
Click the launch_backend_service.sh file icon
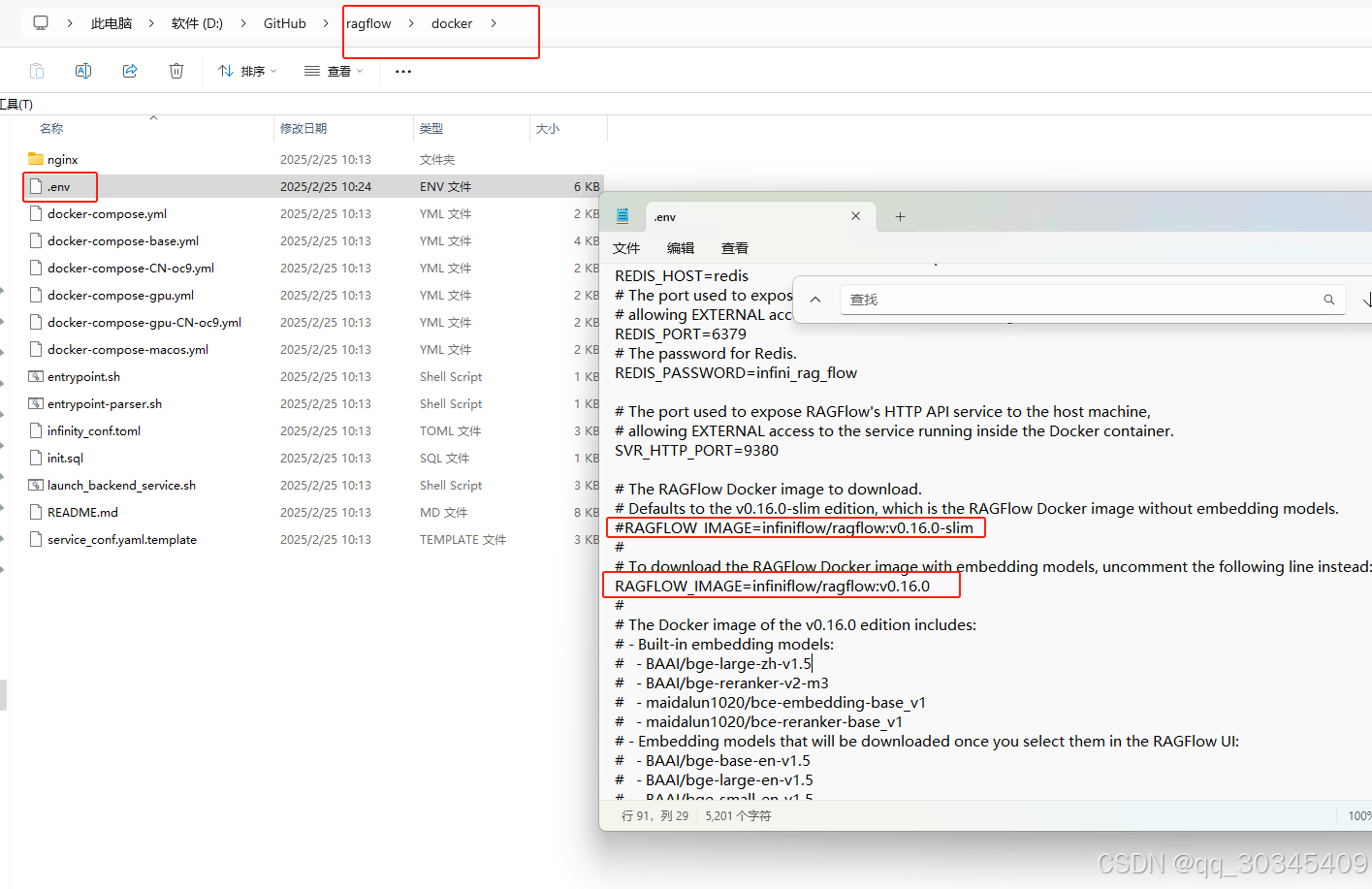(x=36, y=485)
